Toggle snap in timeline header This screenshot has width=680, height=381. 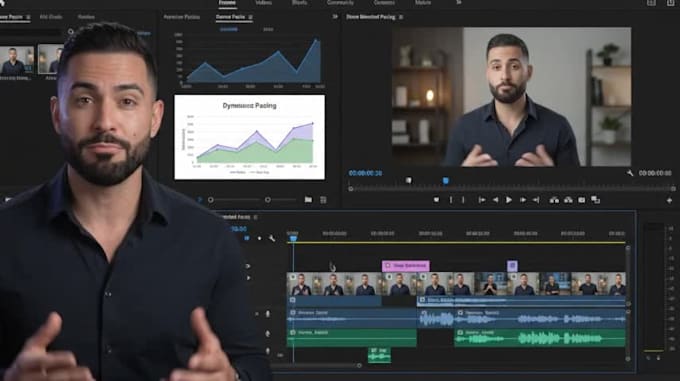pos(247,238)
